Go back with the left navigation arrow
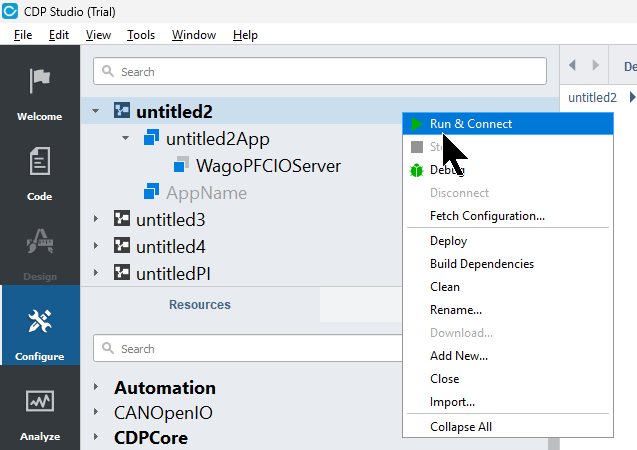The width and height of the screenshot is (637, 450). point(572,65)
